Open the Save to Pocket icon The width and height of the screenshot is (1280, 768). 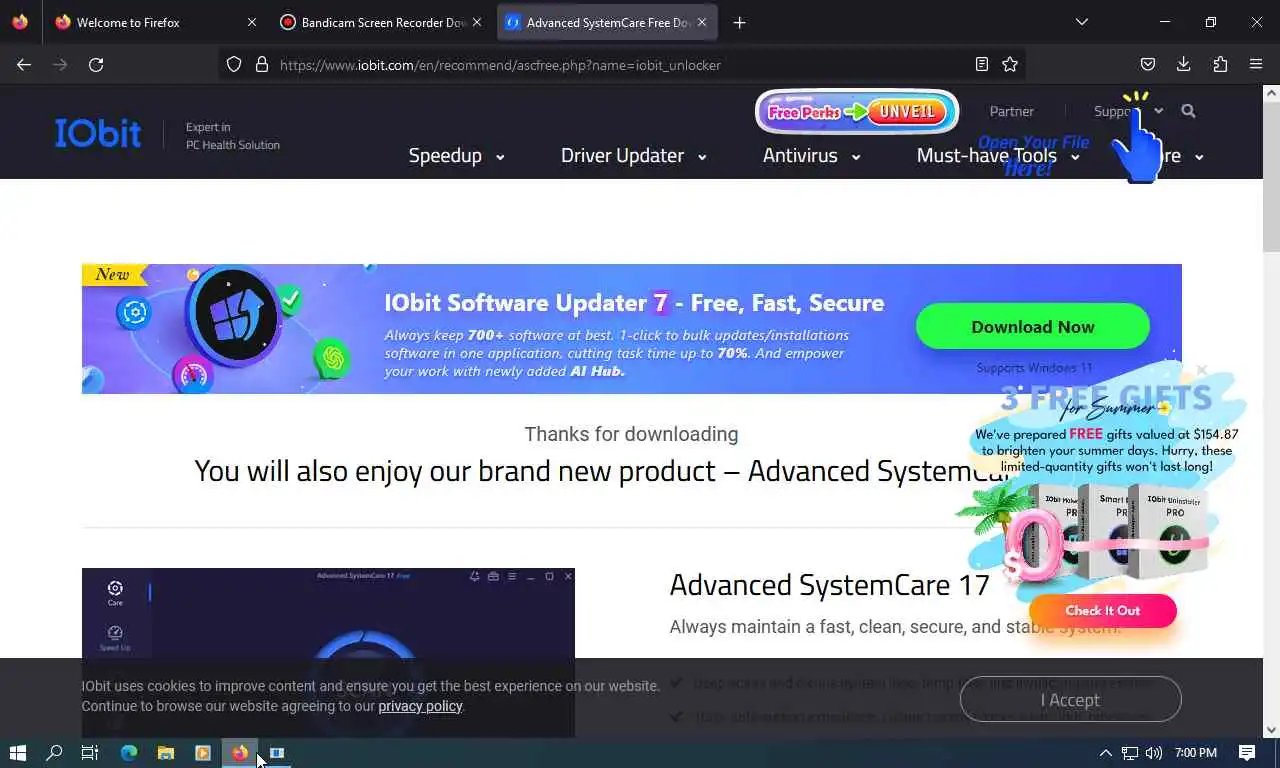tap(1148, 64)
